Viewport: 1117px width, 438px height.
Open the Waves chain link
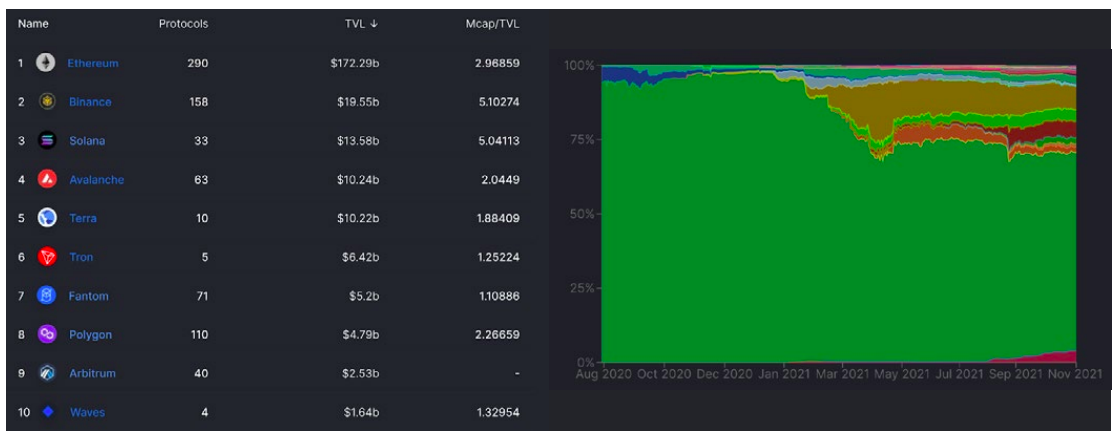tap(87, 412)
